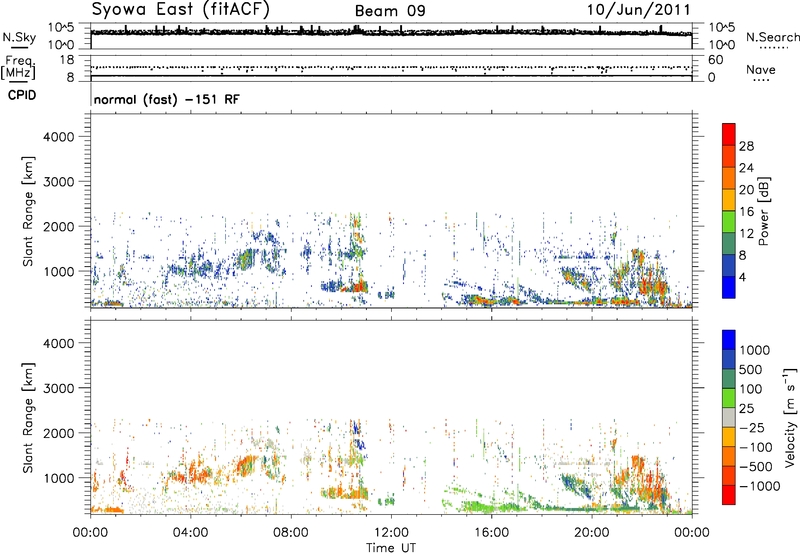Click the 'CPID' row label

pos(22,95)
